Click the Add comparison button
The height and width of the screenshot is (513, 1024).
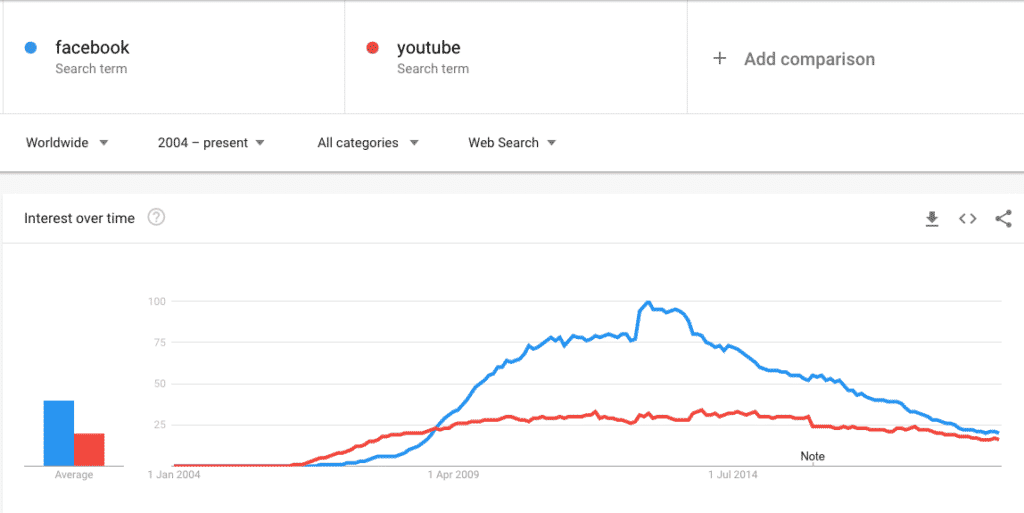[808, 59]
